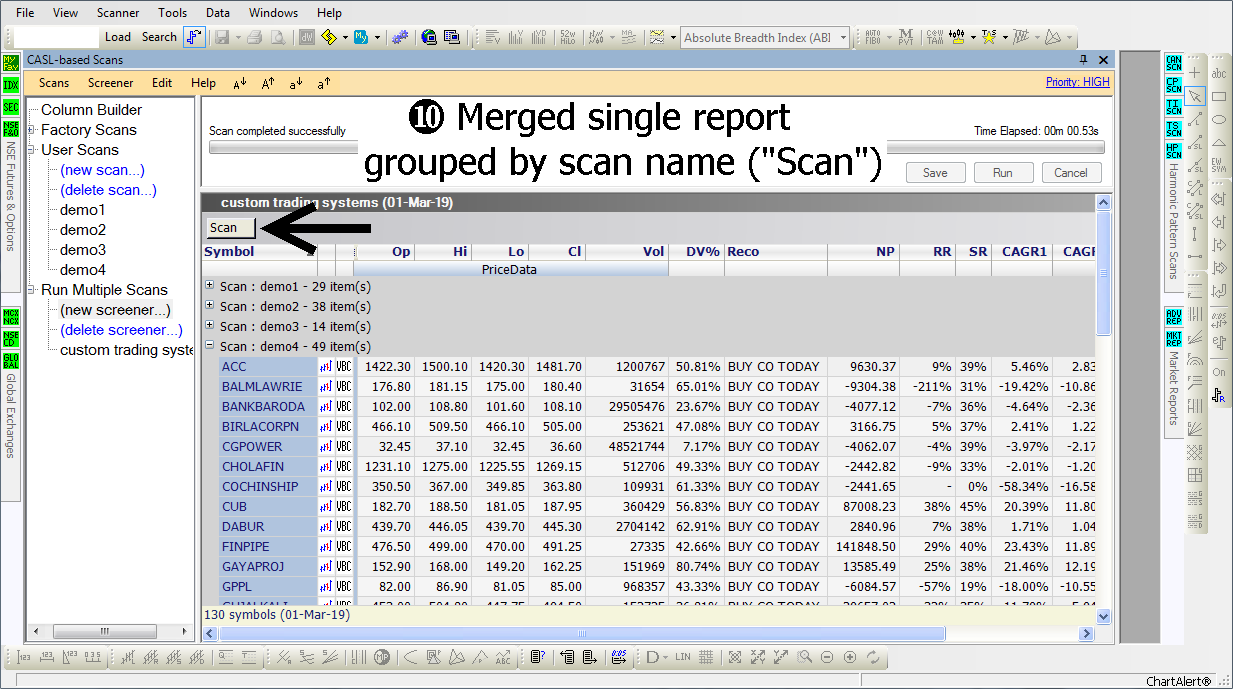Pin the CASL-based Scans panel
The height and width of the screenshot is (689, 1233).
click(x=1084, y=60)
